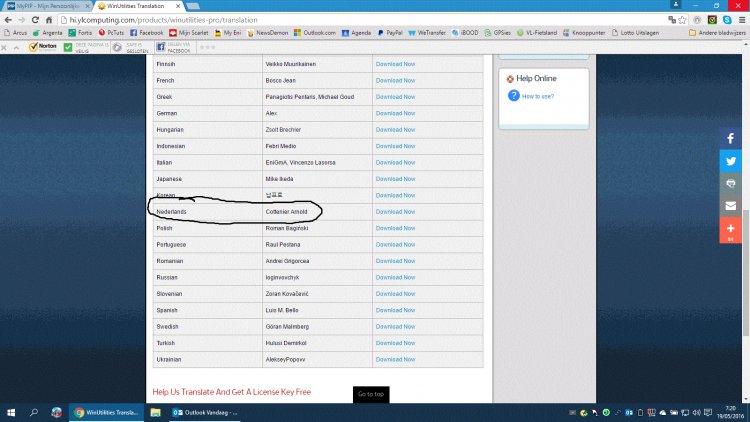Open Windows Start menu
This screenshot has height=422, width=750.
pos(11,412)
